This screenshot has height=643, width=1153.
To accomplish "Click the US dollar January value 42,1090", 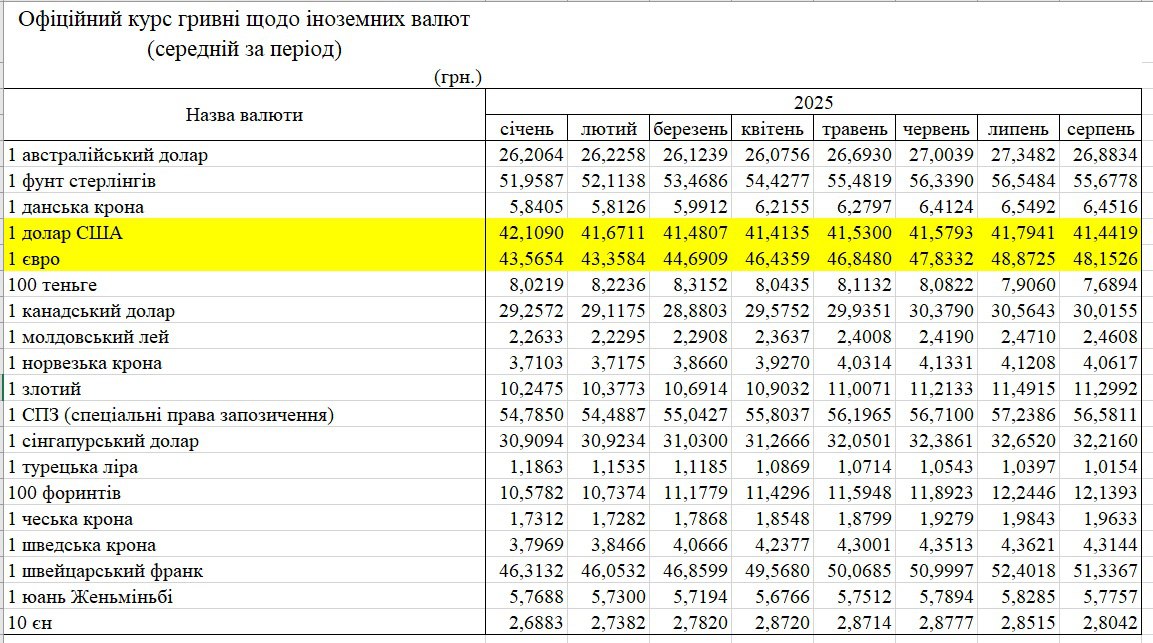I will pos(533,233).
